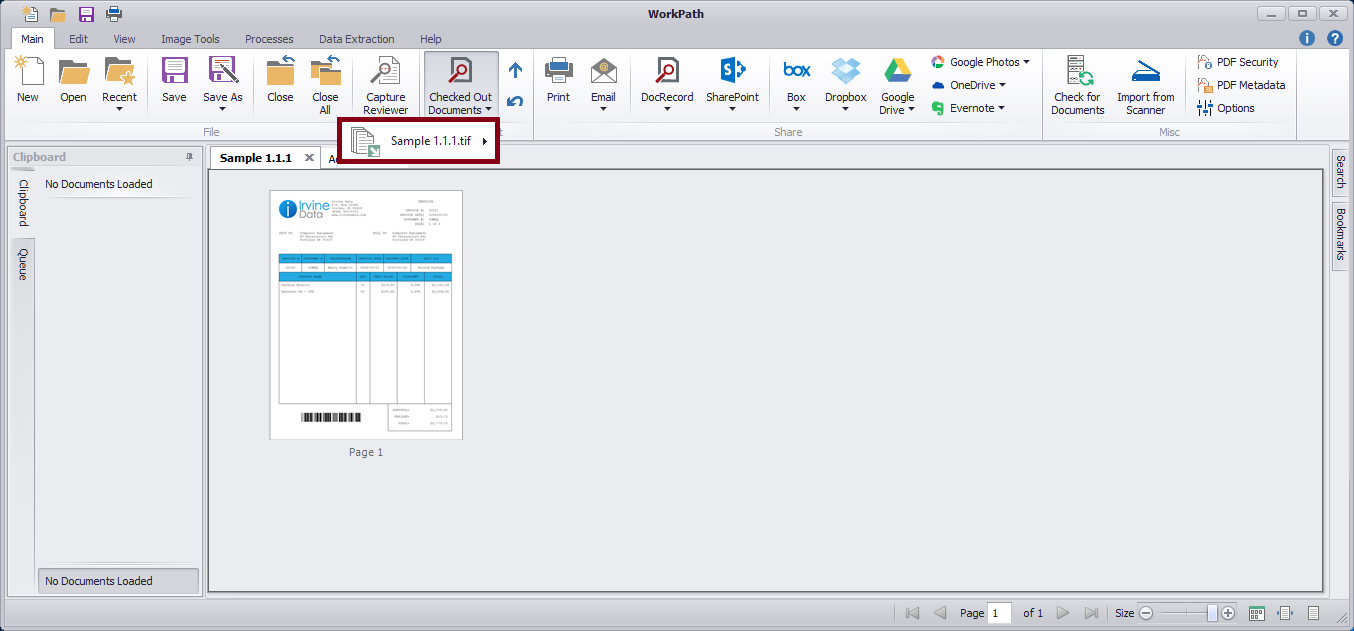Expand the Save As dropdown

(223, 109)
